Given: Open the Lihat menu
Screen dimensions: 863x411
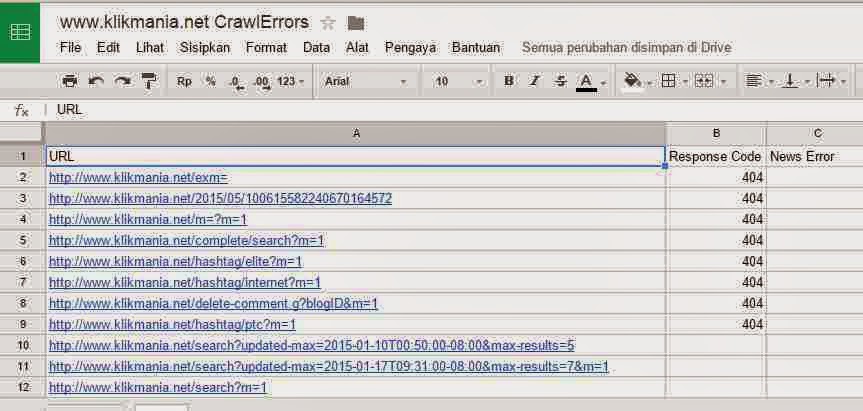Looking at the screenshot, I should click(150, 48).
